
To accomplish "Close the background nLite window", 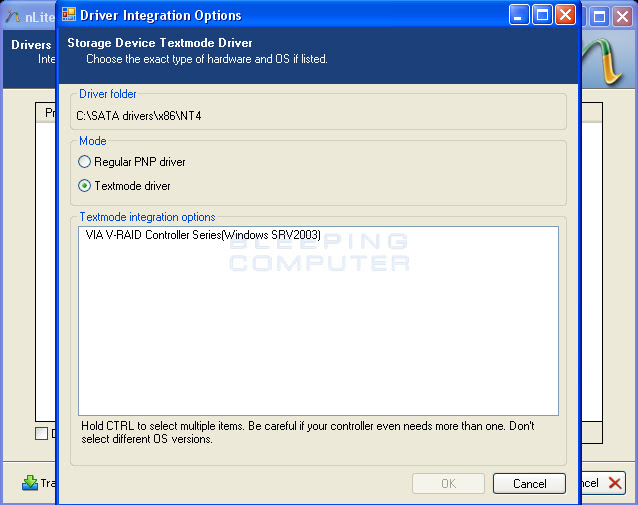I will [623, 17].
